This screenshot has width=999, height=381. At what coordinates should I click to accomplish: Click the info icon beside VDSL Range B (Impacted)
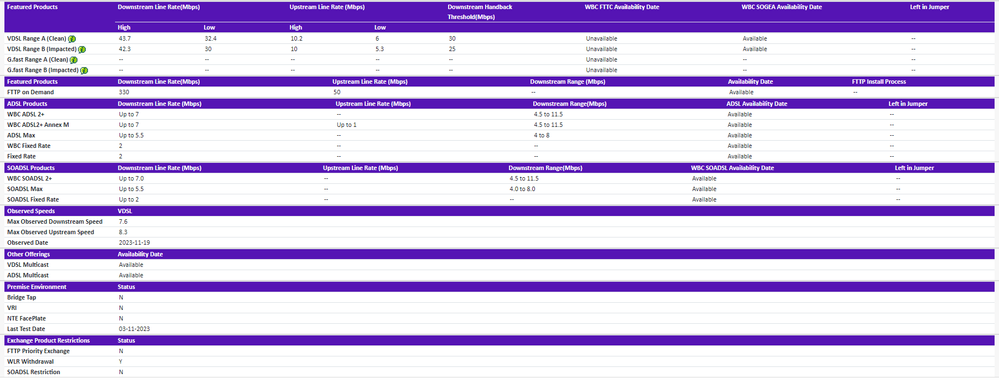82,49
